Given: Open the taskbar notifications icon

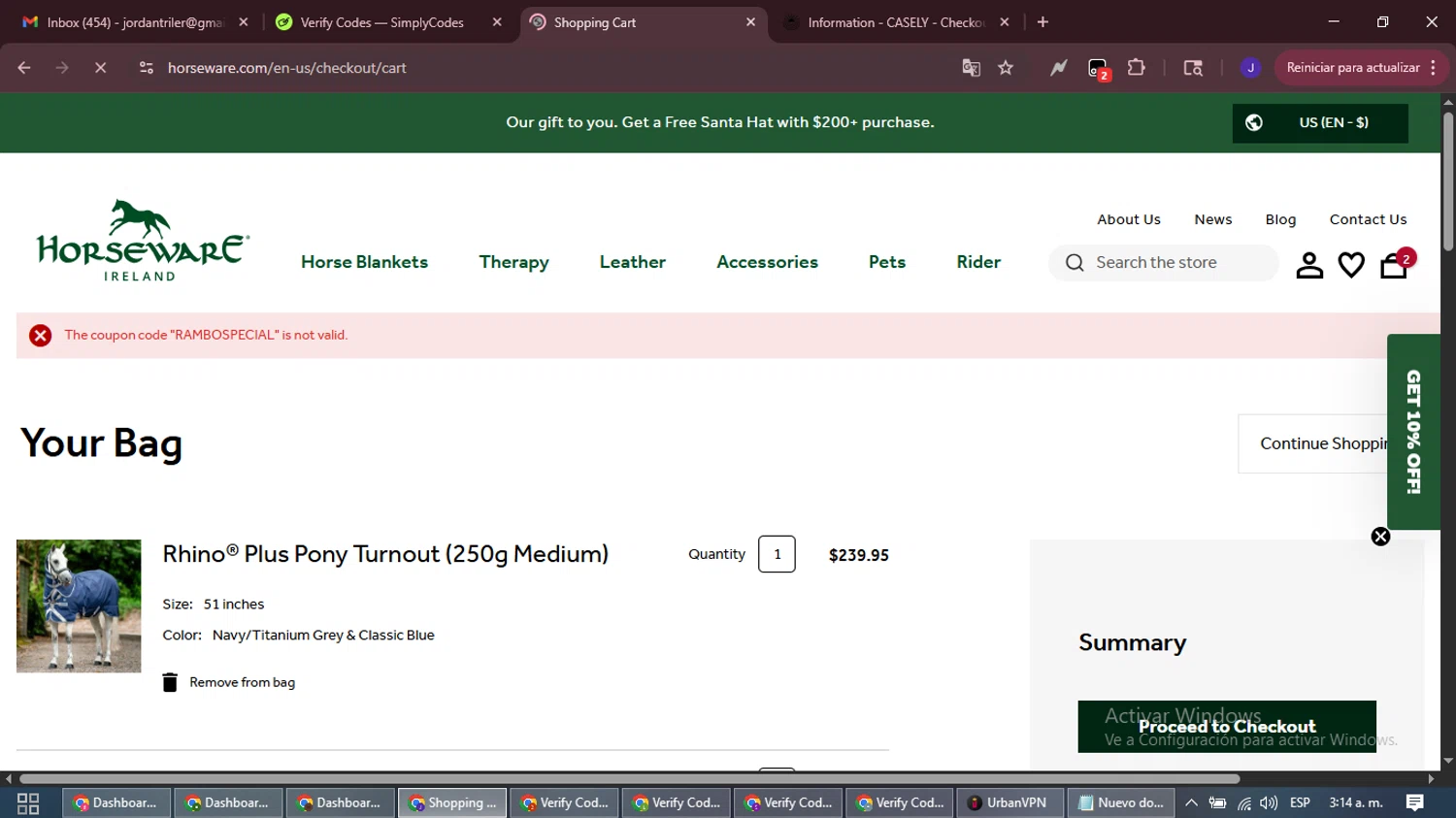Looking at the screenshot, I should click(1415, 802).
